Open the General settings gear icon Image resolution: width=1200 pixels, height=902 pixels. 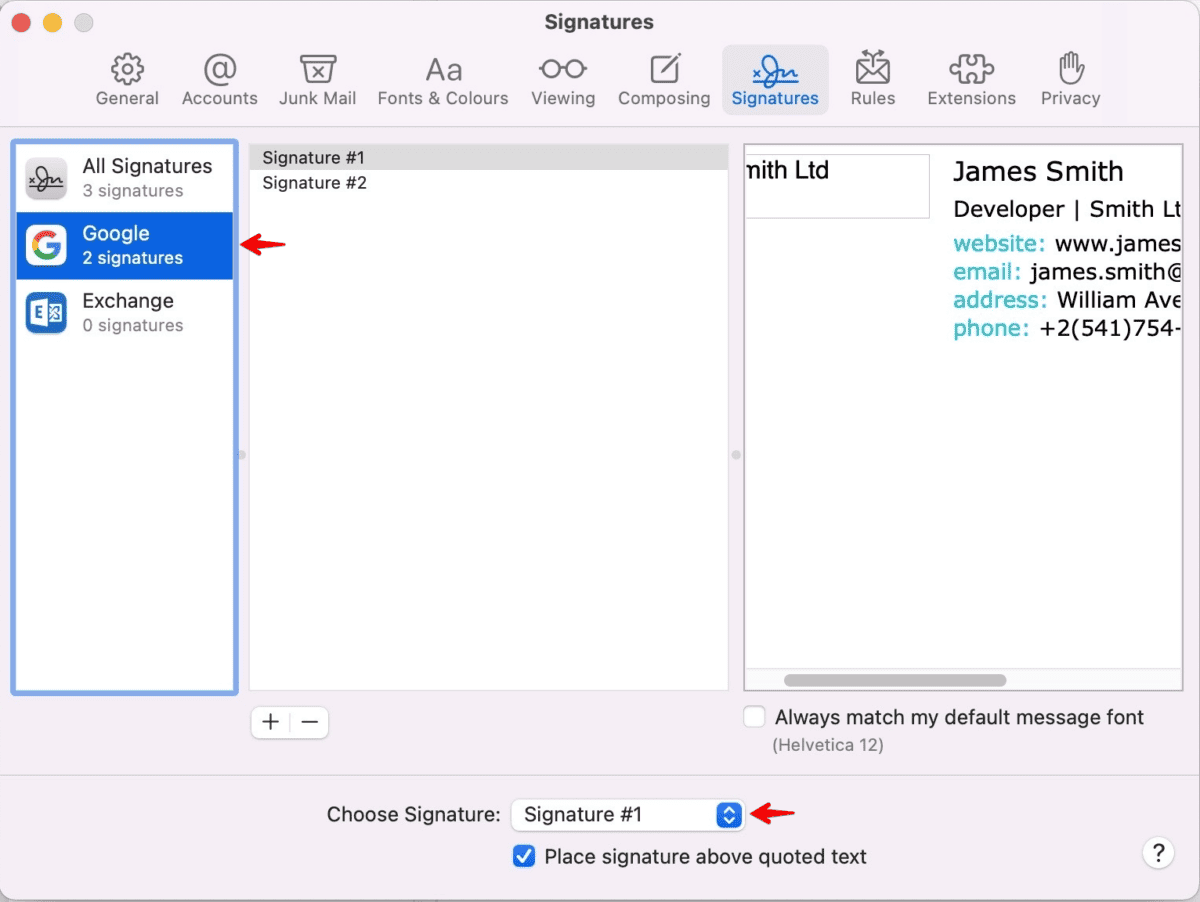click(x=127, y=71)
